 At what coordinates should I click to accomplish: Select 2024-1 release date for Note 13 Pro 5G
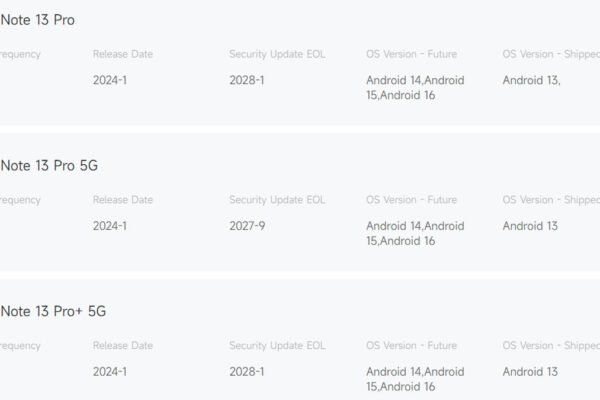pyautogui.click(x=110, y=226)
